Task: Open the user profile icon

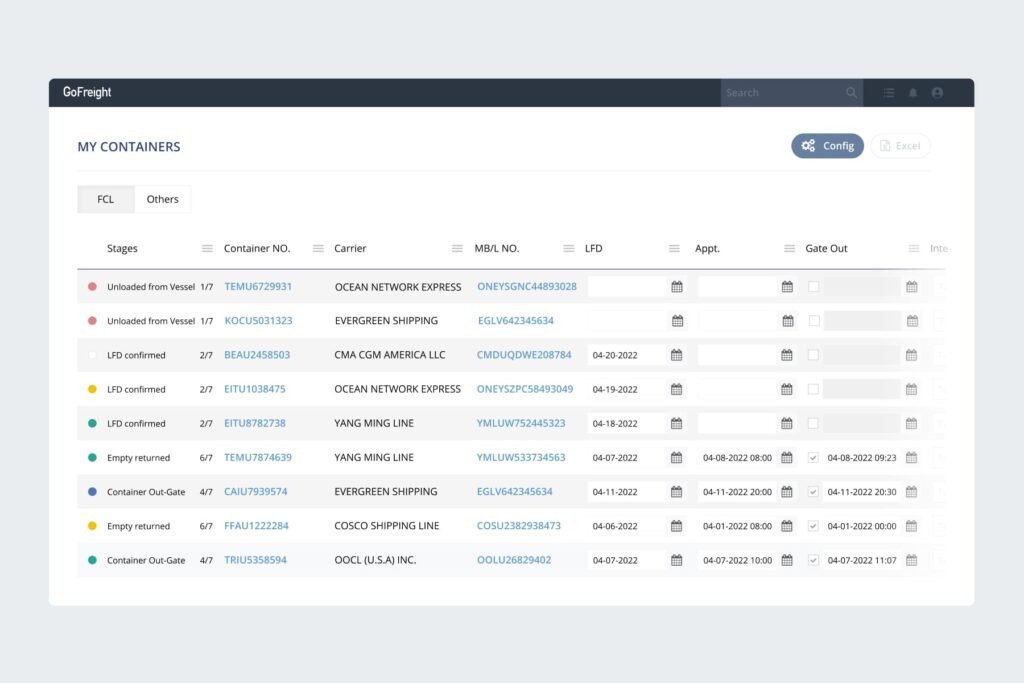Action: [937, 93]
